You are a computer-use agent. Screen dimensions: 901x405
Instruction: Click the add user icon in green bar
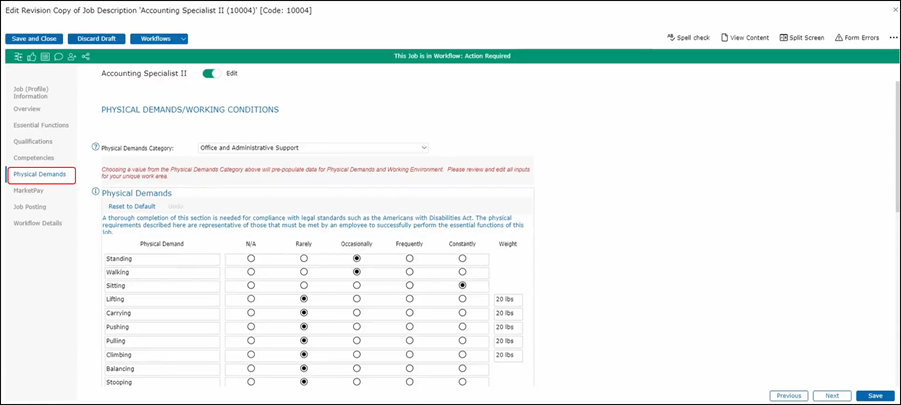coord(71,56)
